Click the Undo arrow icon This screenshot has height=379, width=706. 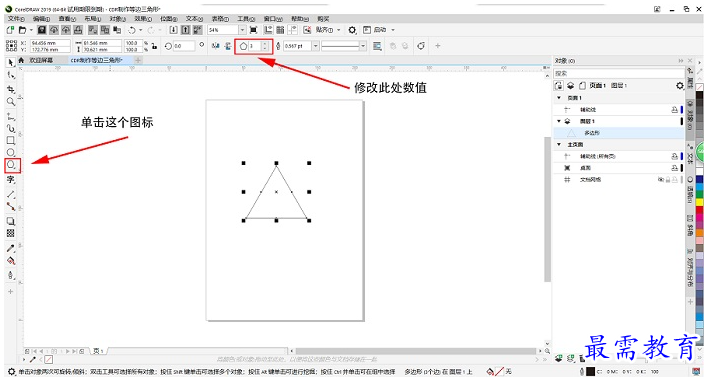click(131, 30)
